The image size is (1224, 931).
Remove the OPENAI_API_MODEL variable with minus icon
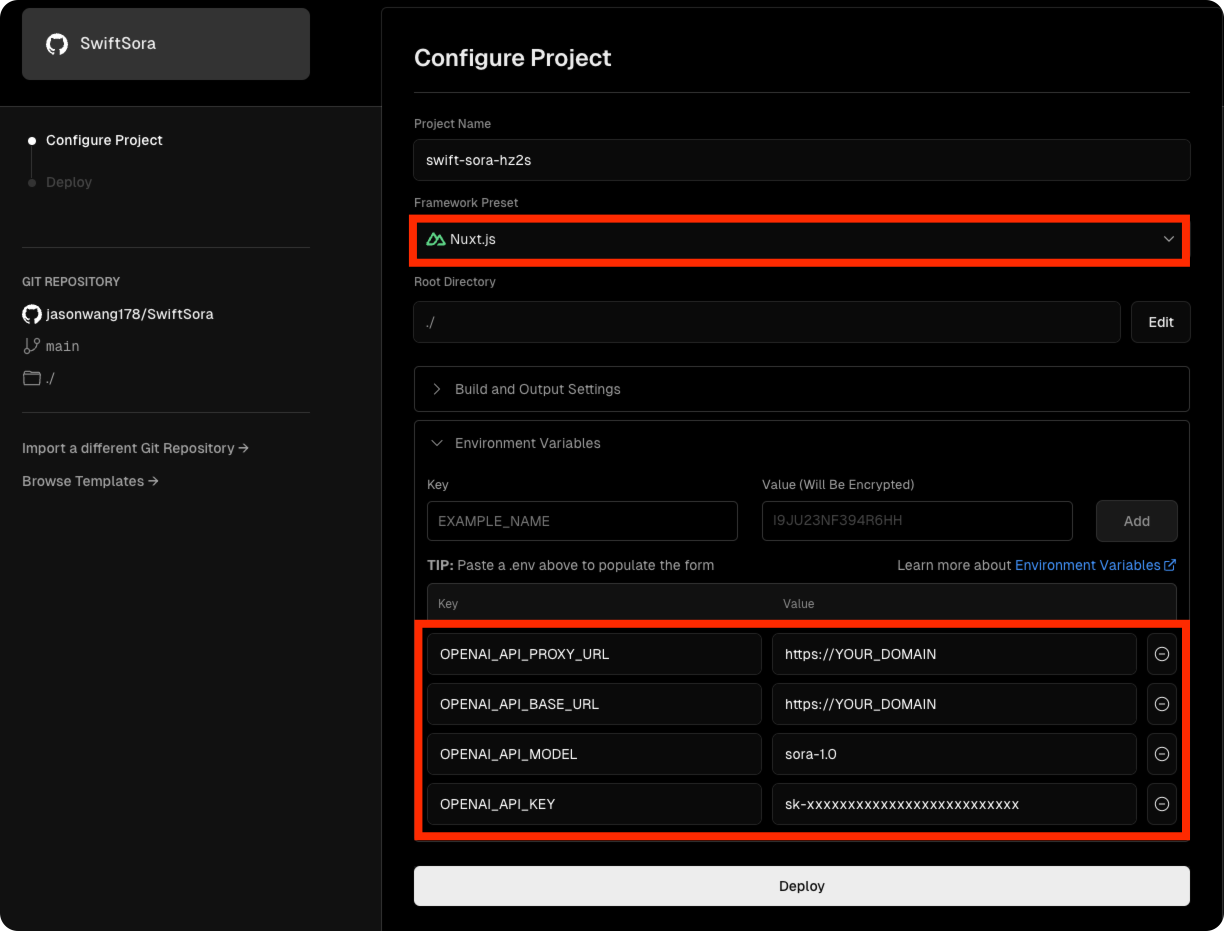coord(1162,754)
